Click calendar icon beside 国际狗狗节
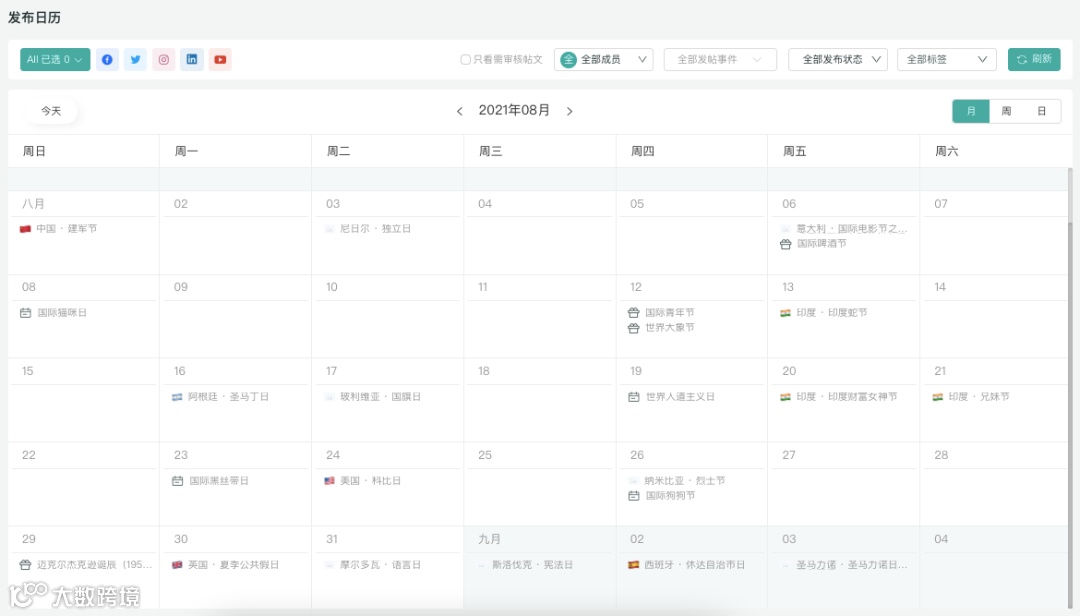1080x616 pixels. [x=634, y=496]
